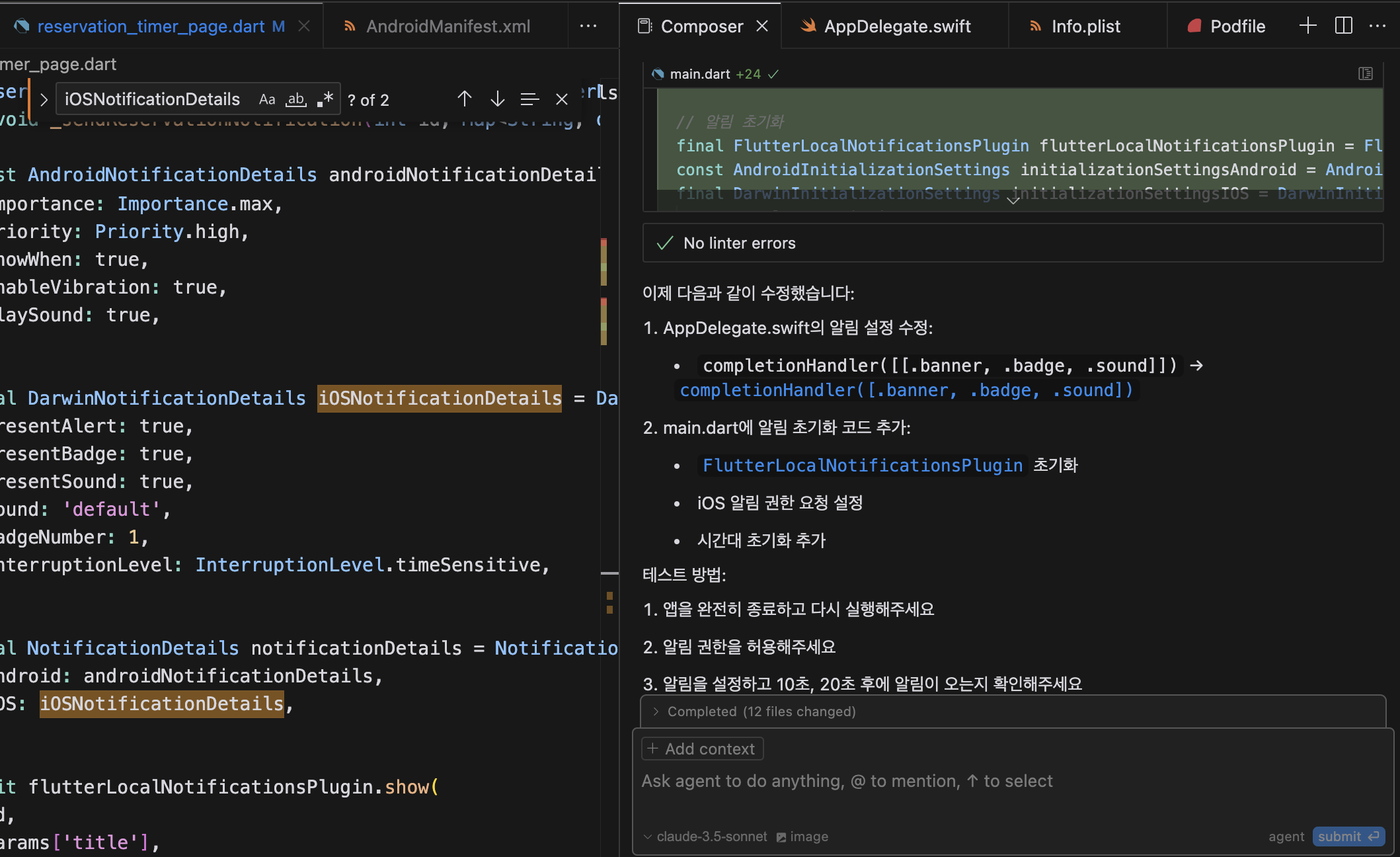The image size is (1400, 857).
Task: Open main.dart diff view icon
Action: tap(1365, 73)
